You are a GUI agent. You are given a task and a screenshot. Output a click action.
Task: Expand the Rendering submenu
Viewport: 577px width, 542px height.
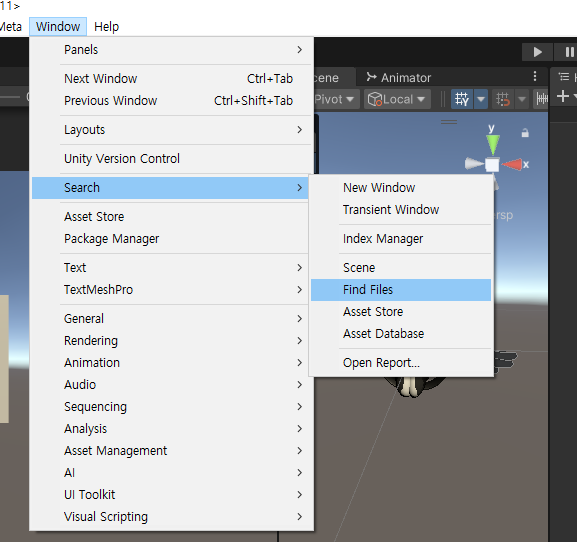coord(170,341)
